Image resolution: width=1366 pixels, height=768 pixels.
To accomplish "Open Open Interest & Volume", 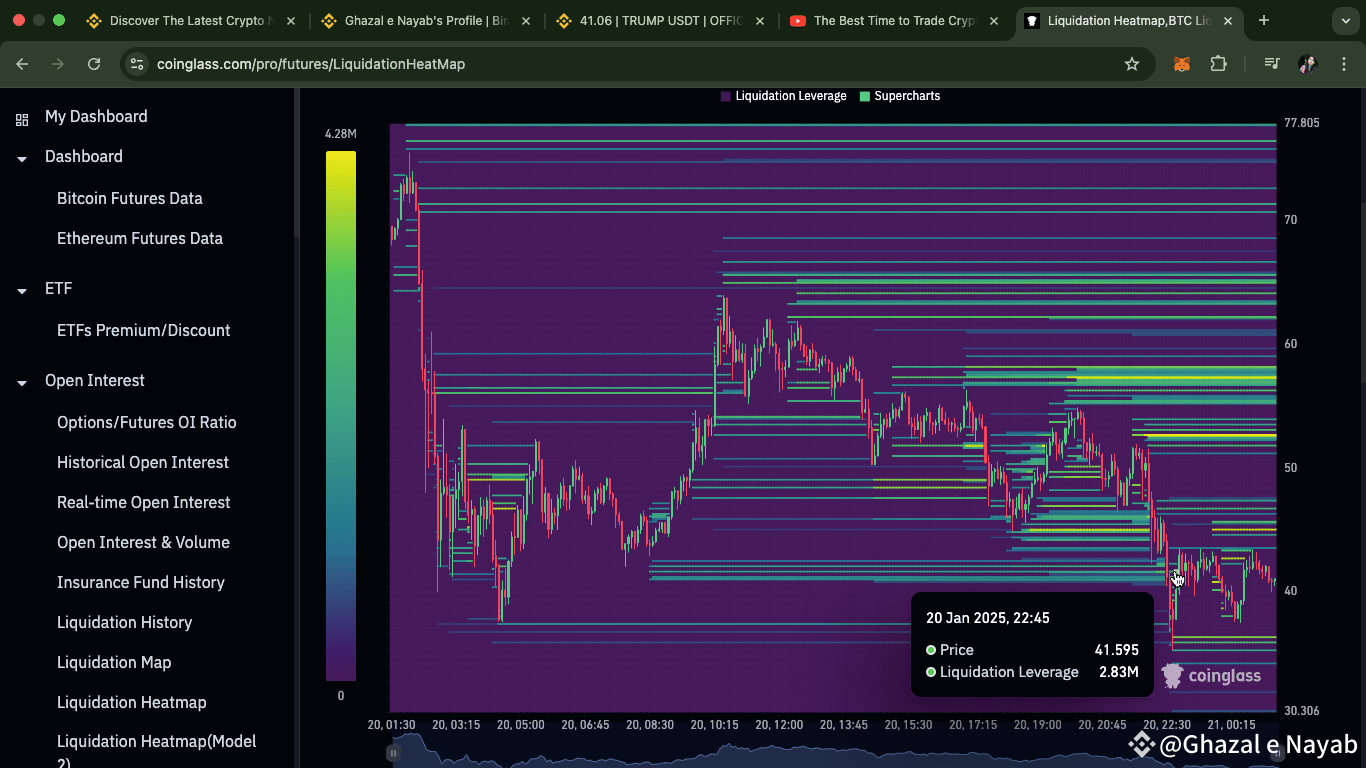I will [x=143, y=542].
